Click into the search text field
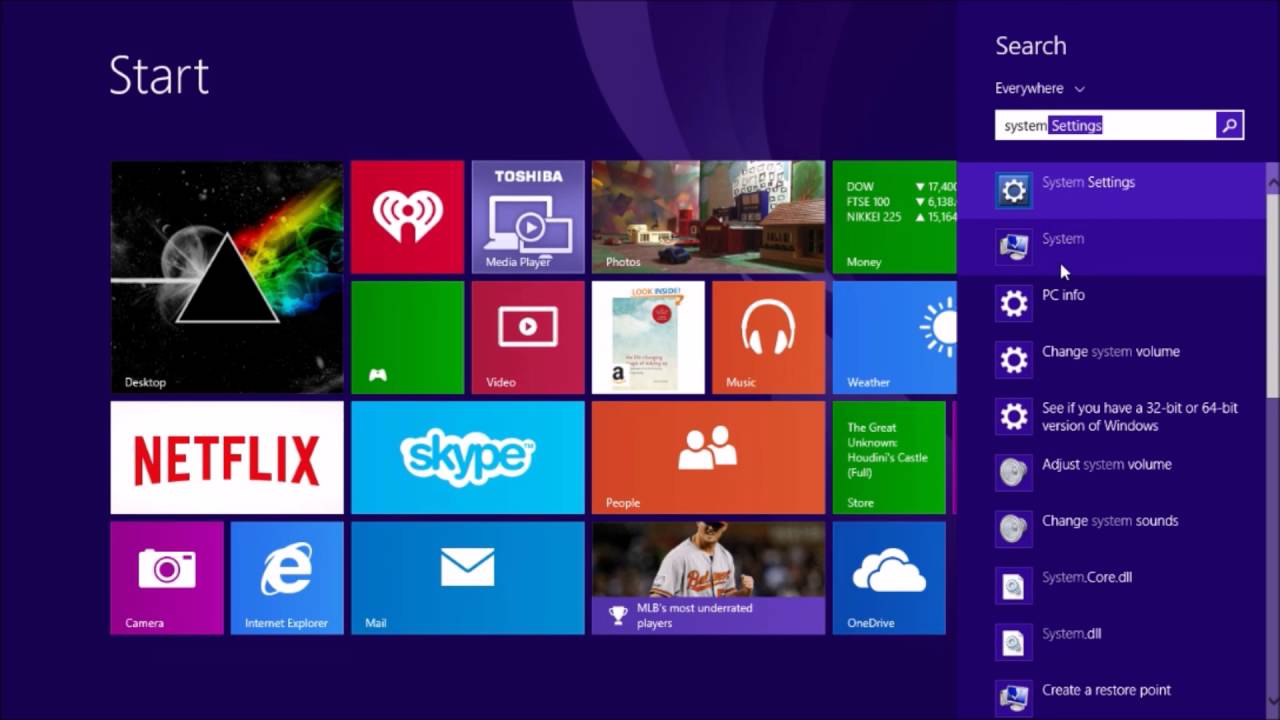This screenshot has height=720, width=1280. [1106, 125]
